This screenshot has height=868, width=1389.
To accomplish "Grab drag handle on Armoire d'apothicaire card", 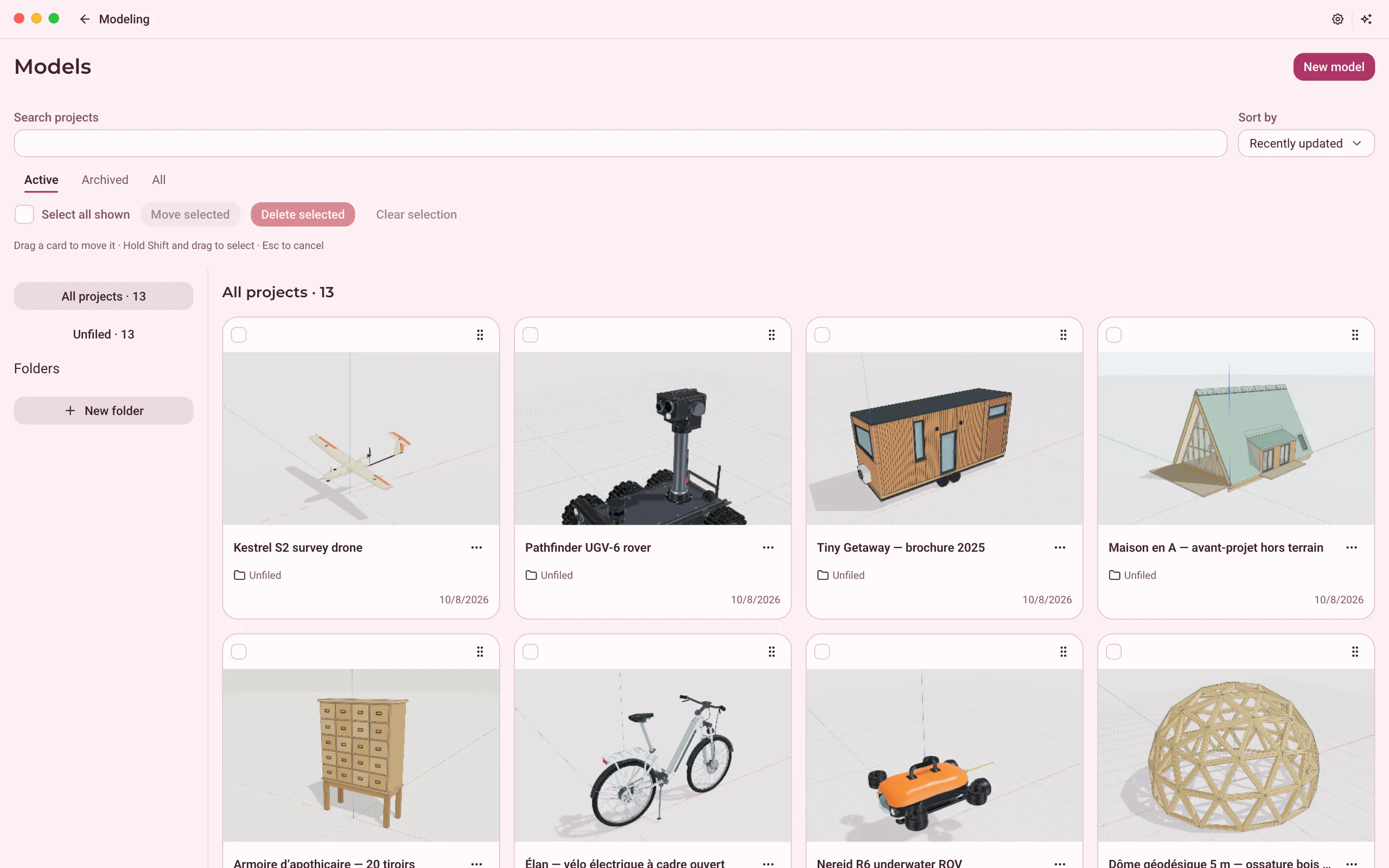I will (x=480, y=652).
